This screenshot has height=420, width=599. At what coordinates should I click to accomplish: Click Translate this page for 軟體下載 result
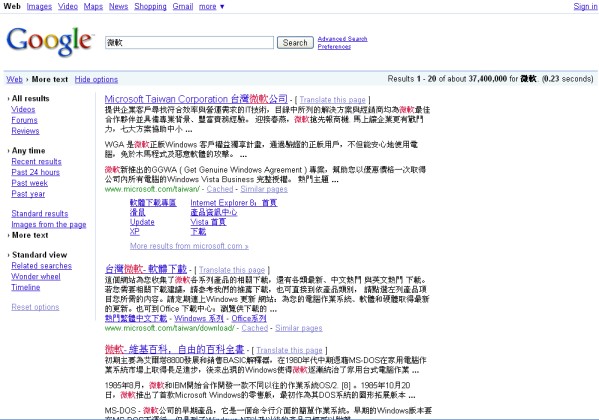[x=232, y=270]
